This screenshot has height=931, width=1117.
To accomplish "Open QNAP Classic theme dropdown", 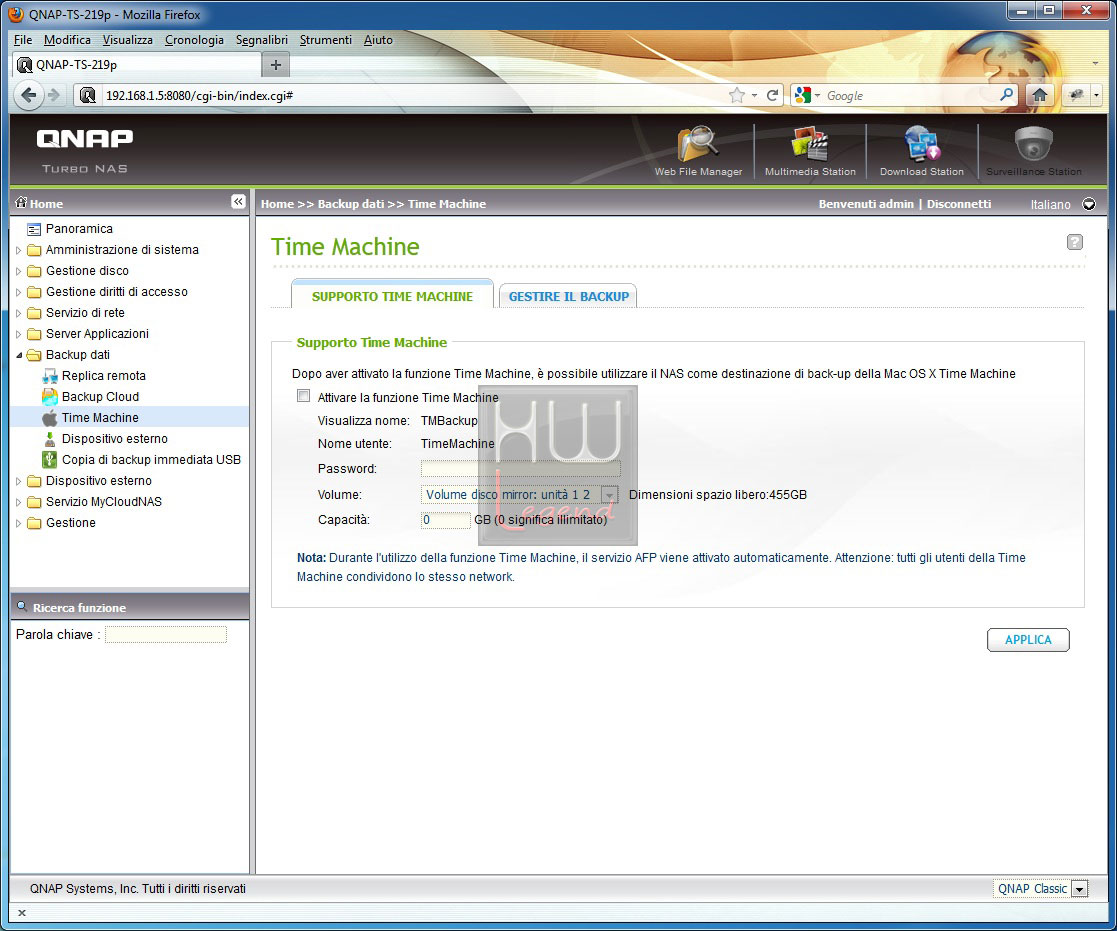I will pyautogui.click(x=1080, y=889).
